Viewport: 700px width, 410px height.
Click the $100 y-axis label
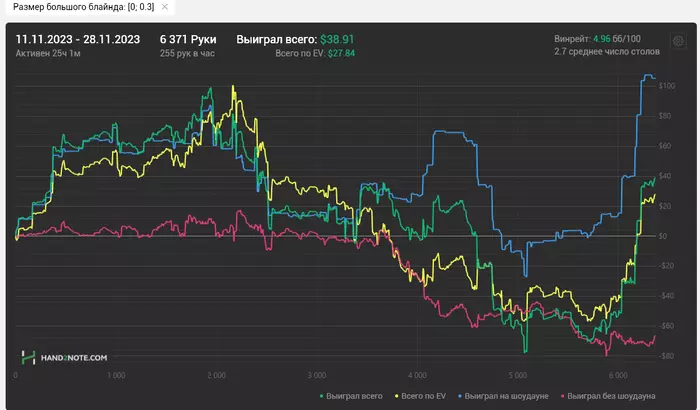tap(667, 86)
